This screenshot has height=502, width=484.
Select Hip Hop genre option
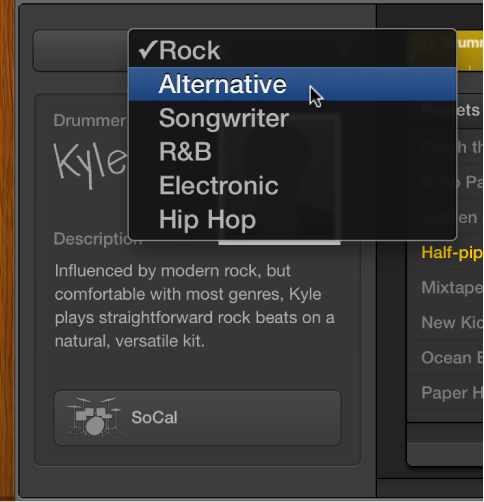[x=292, y=220]
